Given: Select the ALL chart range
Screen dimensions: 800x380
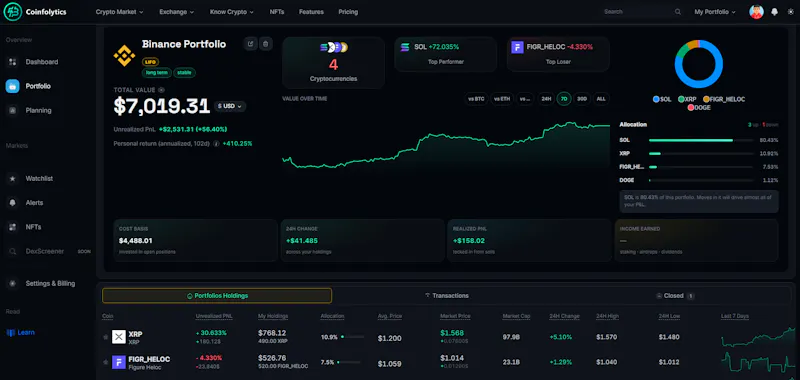Looking at the screenshot, I should (601, 99).
